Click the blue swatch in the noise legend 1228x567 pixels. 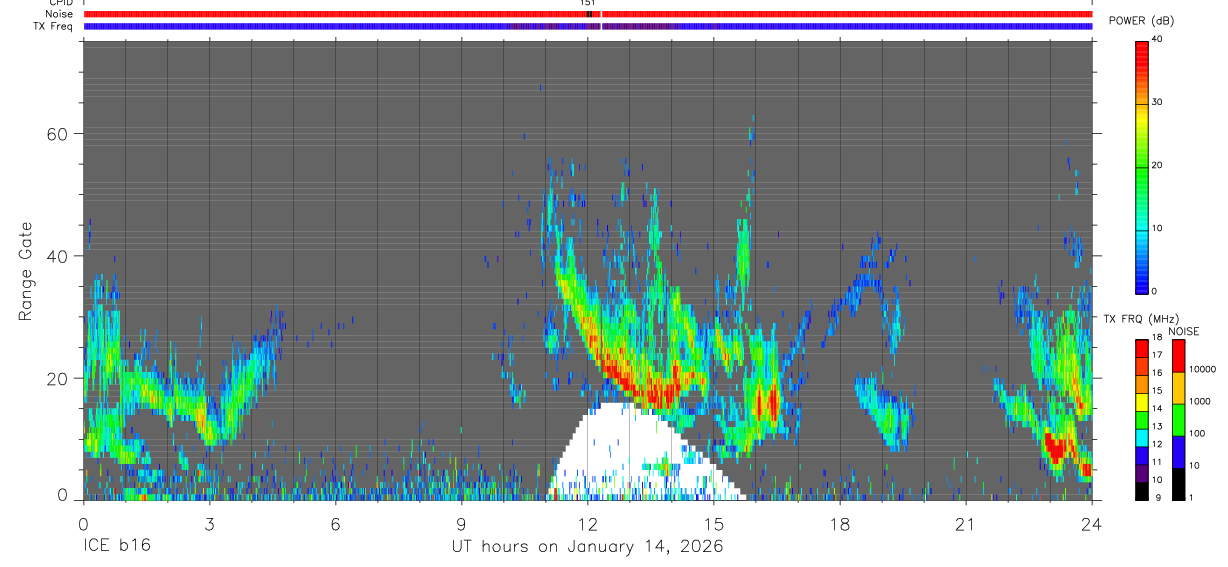click(1178, 451)
